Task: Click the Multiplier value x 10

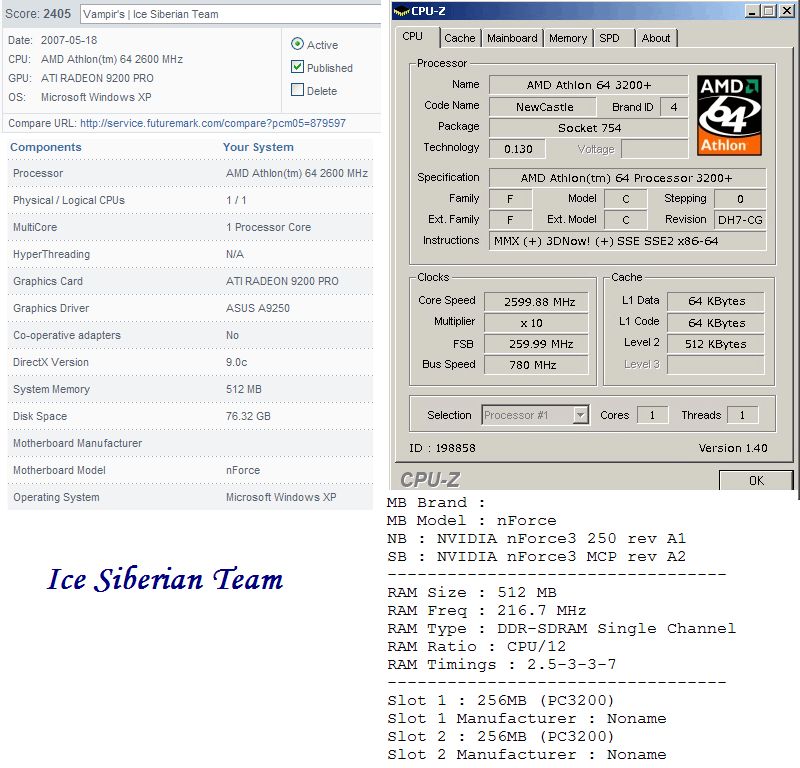Action: (x=536, y=323)
